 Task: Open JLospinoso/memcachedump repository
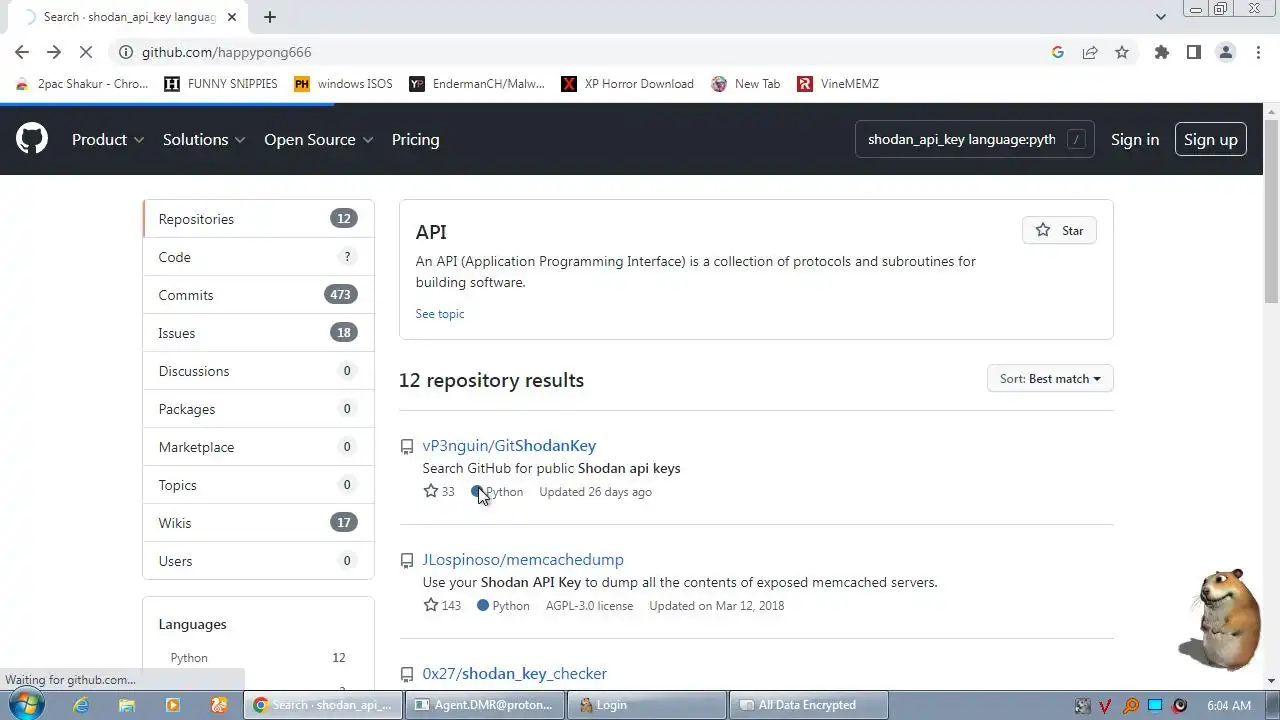coord(523,559)
